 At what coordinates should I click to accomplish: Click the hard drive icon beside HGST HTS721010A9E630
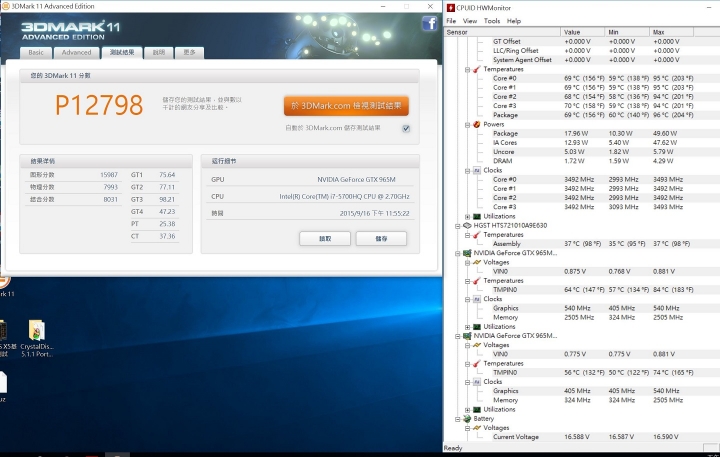467,225
